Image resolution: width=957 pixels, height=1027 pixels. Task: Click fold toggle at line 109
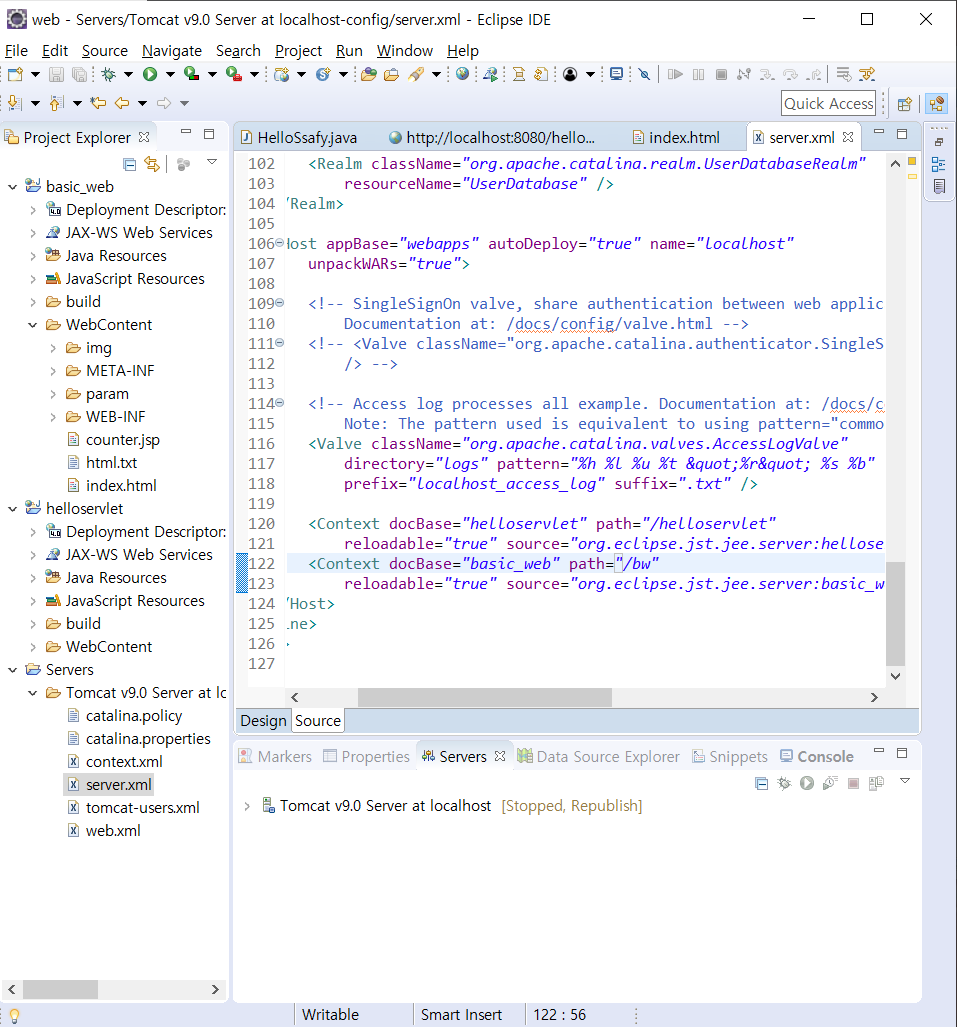click(280, 303)
